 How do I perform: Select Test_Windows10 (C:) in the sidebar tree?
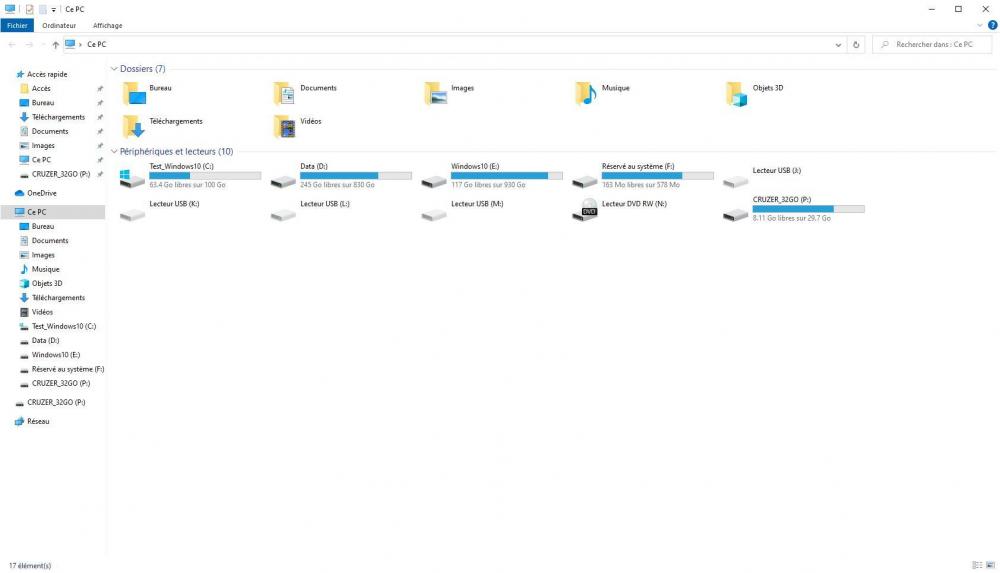[64, 326]
